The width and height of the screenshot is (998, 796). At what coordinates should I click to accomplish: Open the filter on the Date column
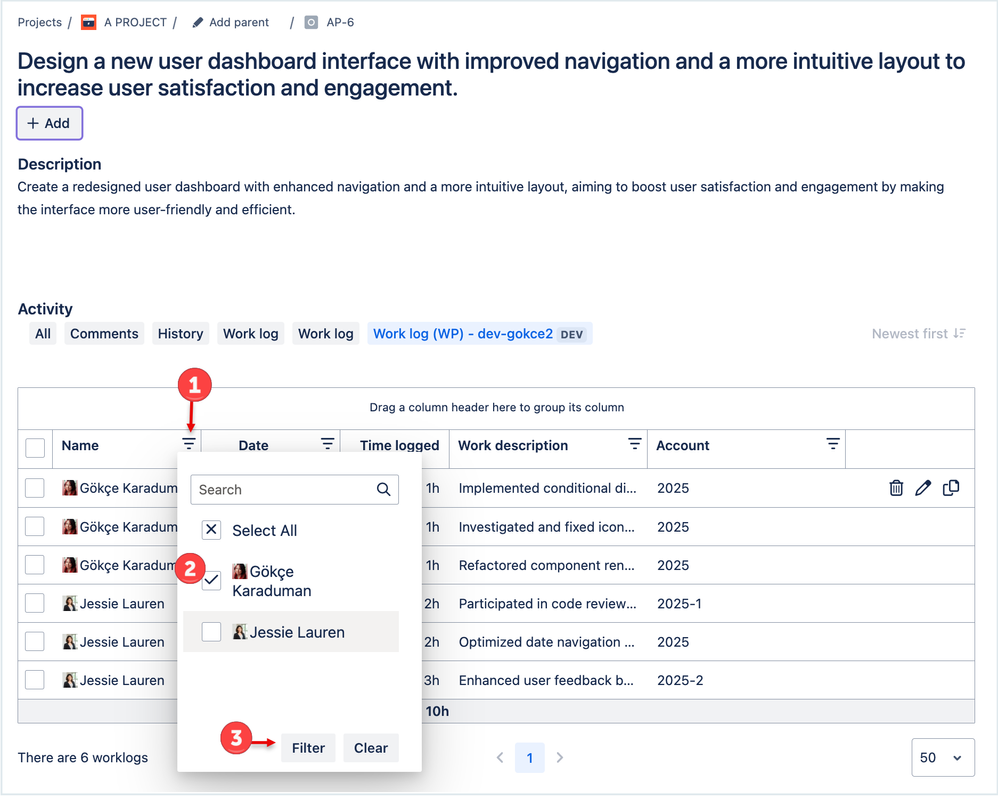pos(327,444)
